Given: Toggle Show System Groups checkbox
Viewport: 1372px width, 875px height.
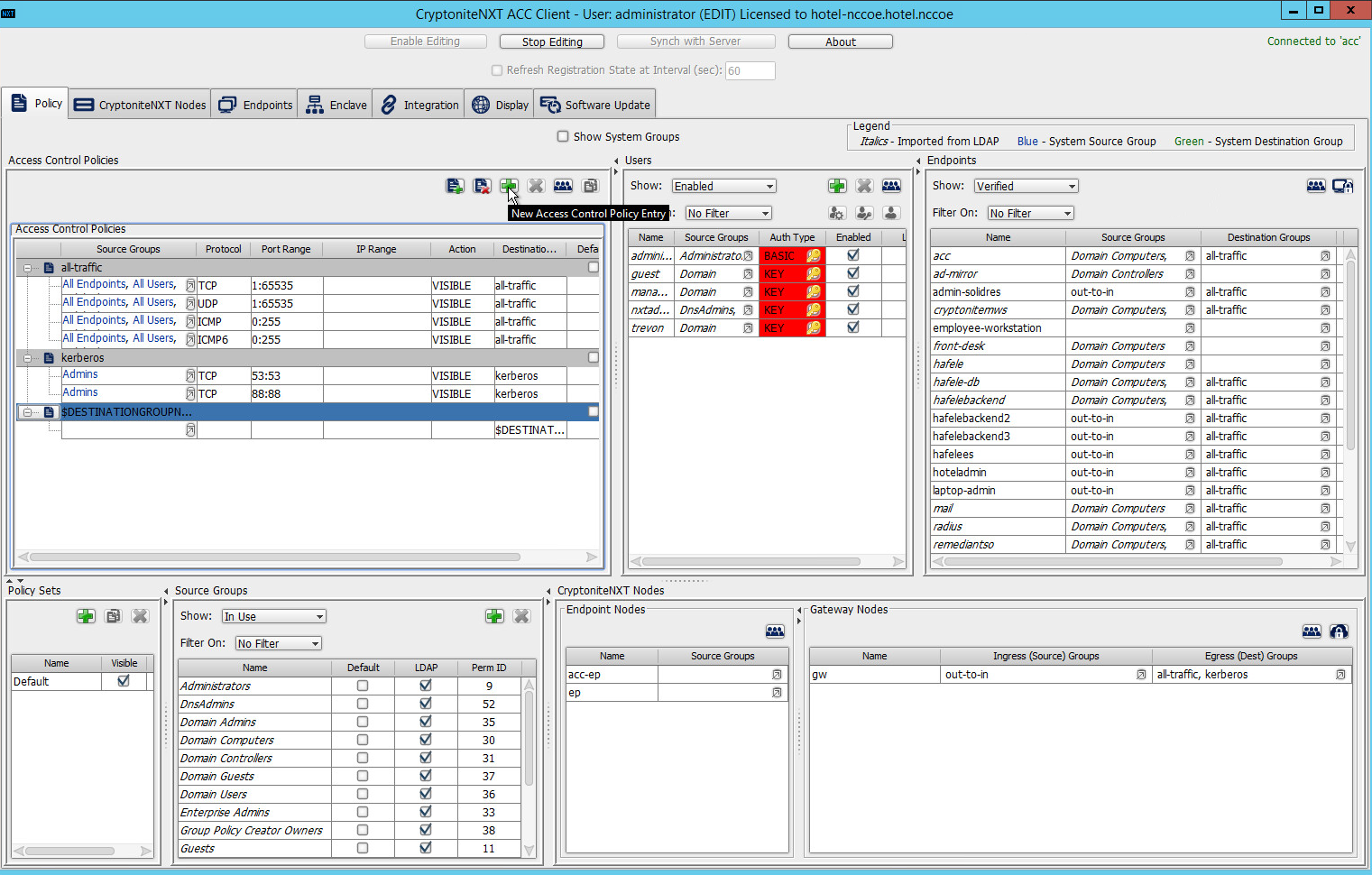Looking at the screenshot, I should point(563,136).
